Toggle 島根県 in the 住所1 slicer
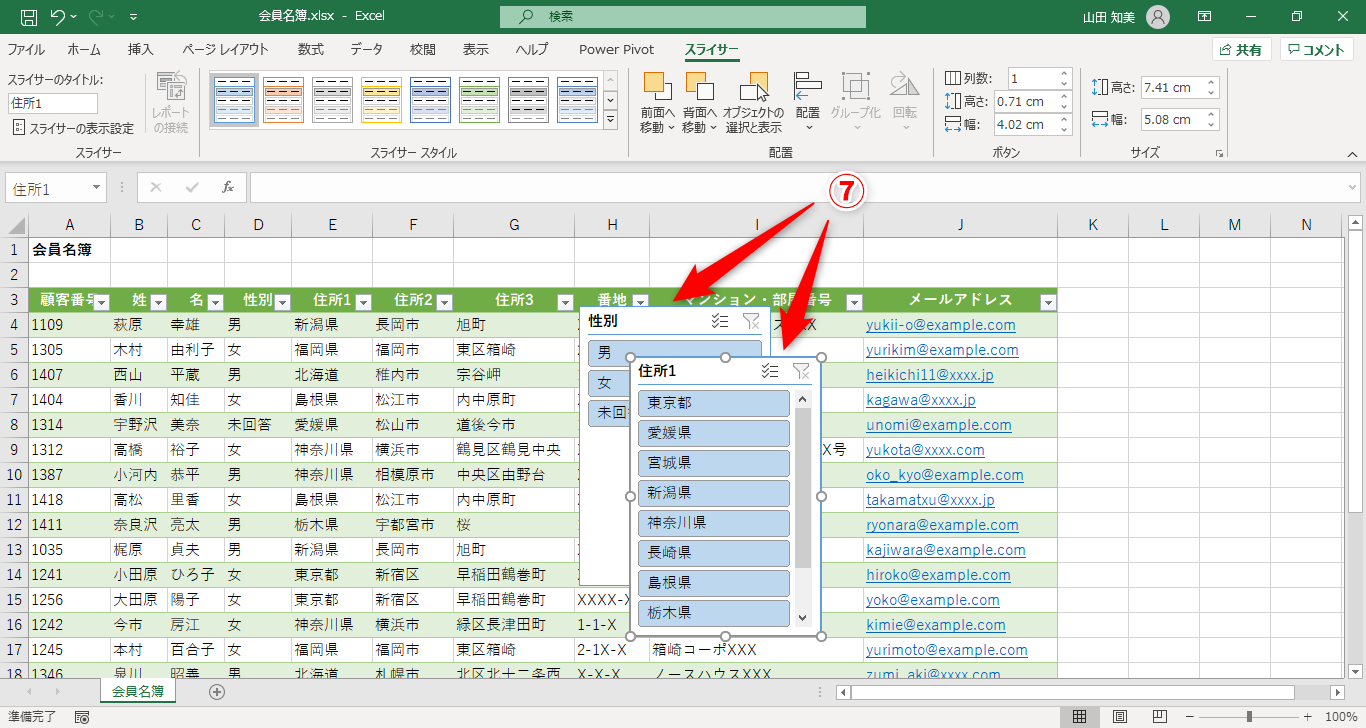This screenshot has width=1366, height=728. coord(714,582)
